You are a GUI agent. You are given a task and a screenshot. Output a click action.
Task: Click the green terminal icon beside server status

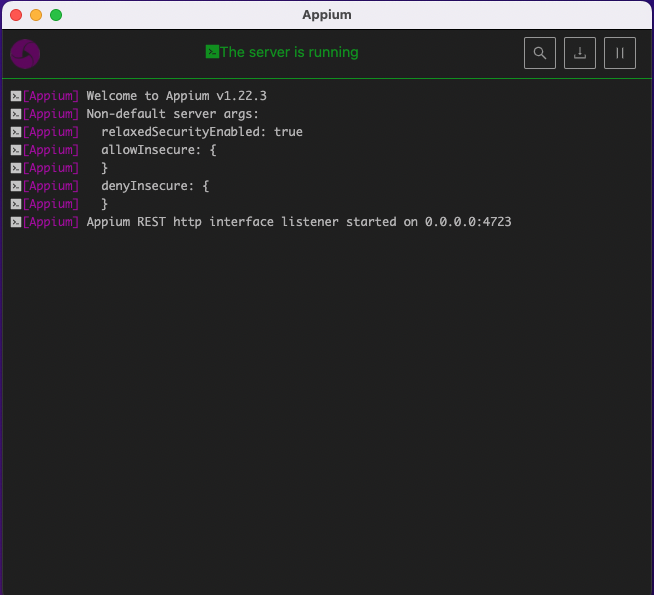212,52
